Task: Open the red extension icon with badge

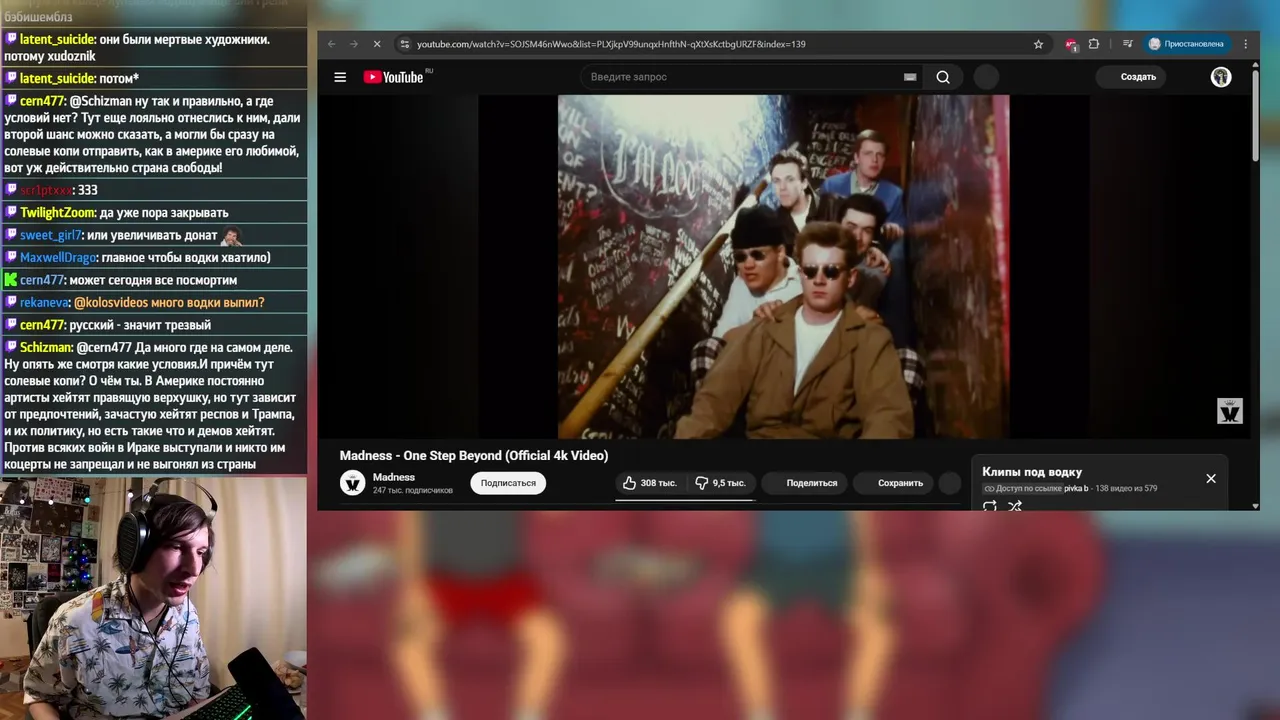Action: [1071, 44]
